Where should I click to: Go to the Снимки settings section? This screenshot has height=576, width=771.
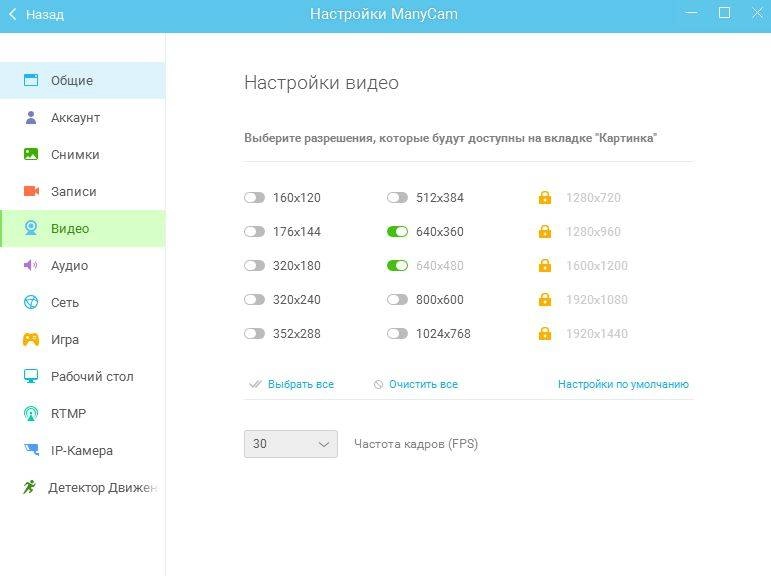83,154
